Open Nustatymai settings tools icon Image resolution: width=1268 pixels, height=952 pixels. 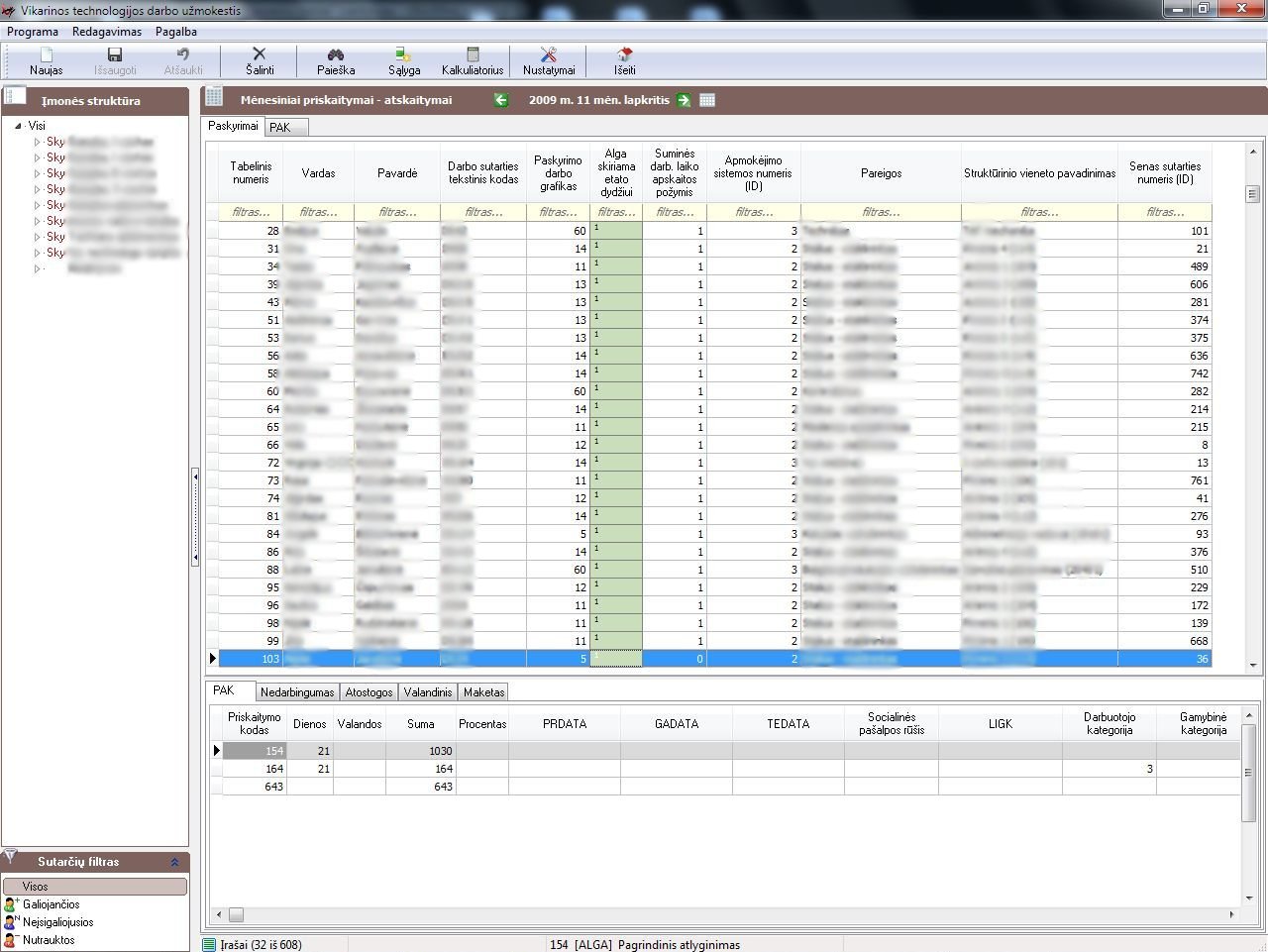coord(549,61)
